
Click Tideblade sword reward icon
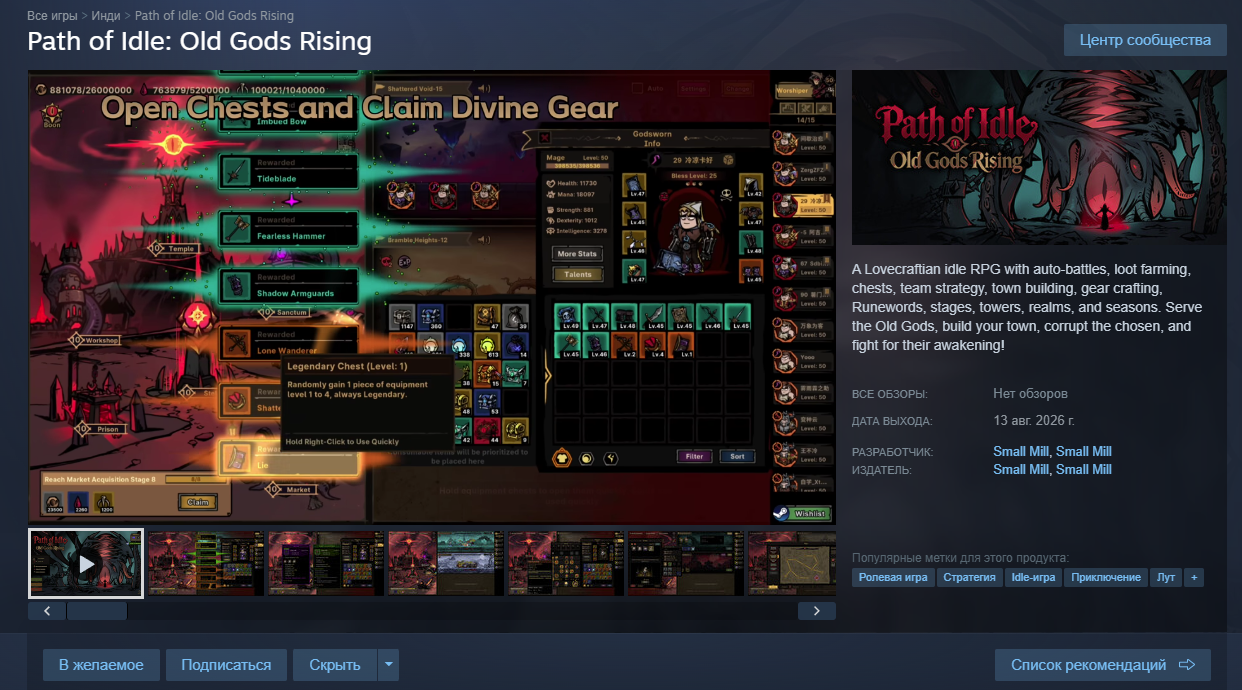pyautogui.click(x=236, y=172)
